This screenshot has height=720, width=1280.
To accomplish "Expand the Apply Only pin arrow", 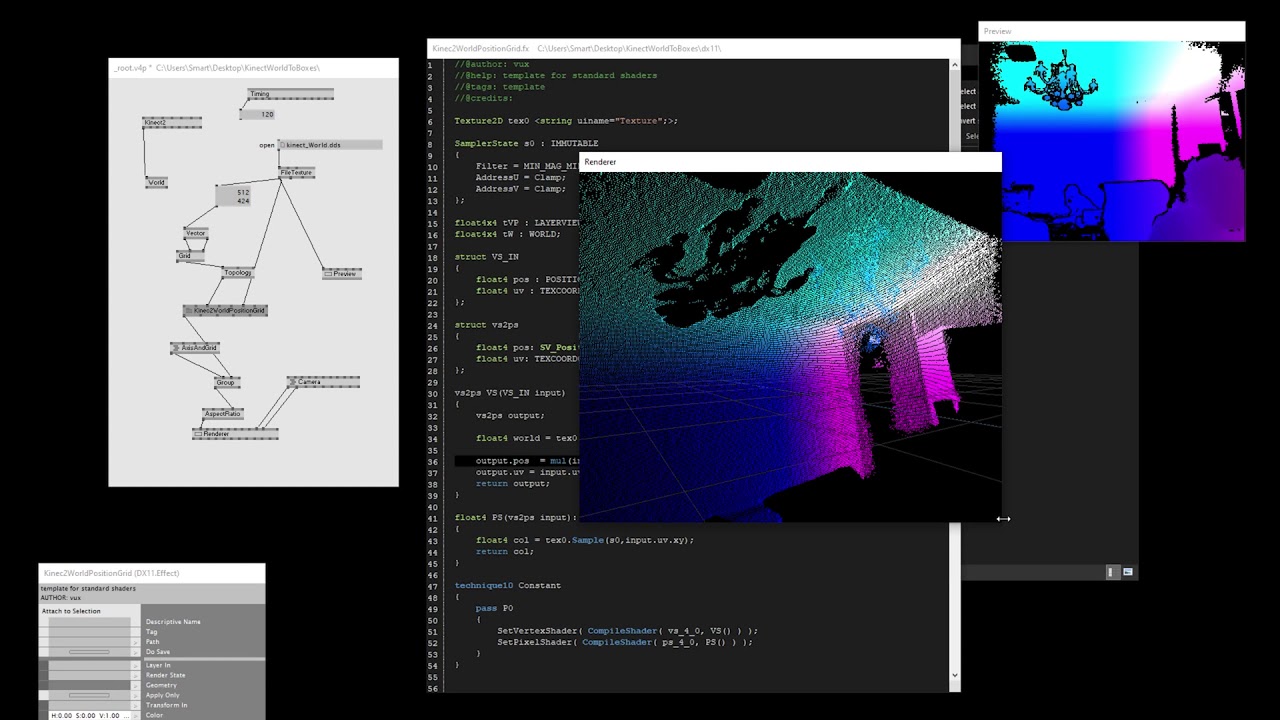I will pyautogui.click(x=136, y=695).
